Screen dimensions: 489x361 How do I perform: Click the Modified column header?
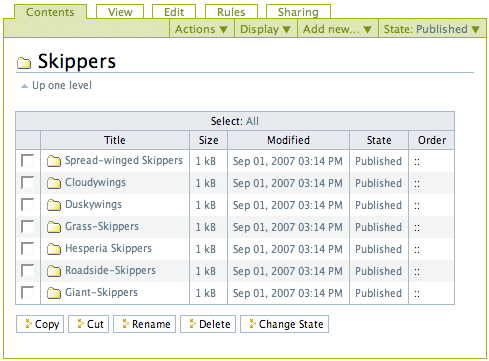tap(288, 140)
